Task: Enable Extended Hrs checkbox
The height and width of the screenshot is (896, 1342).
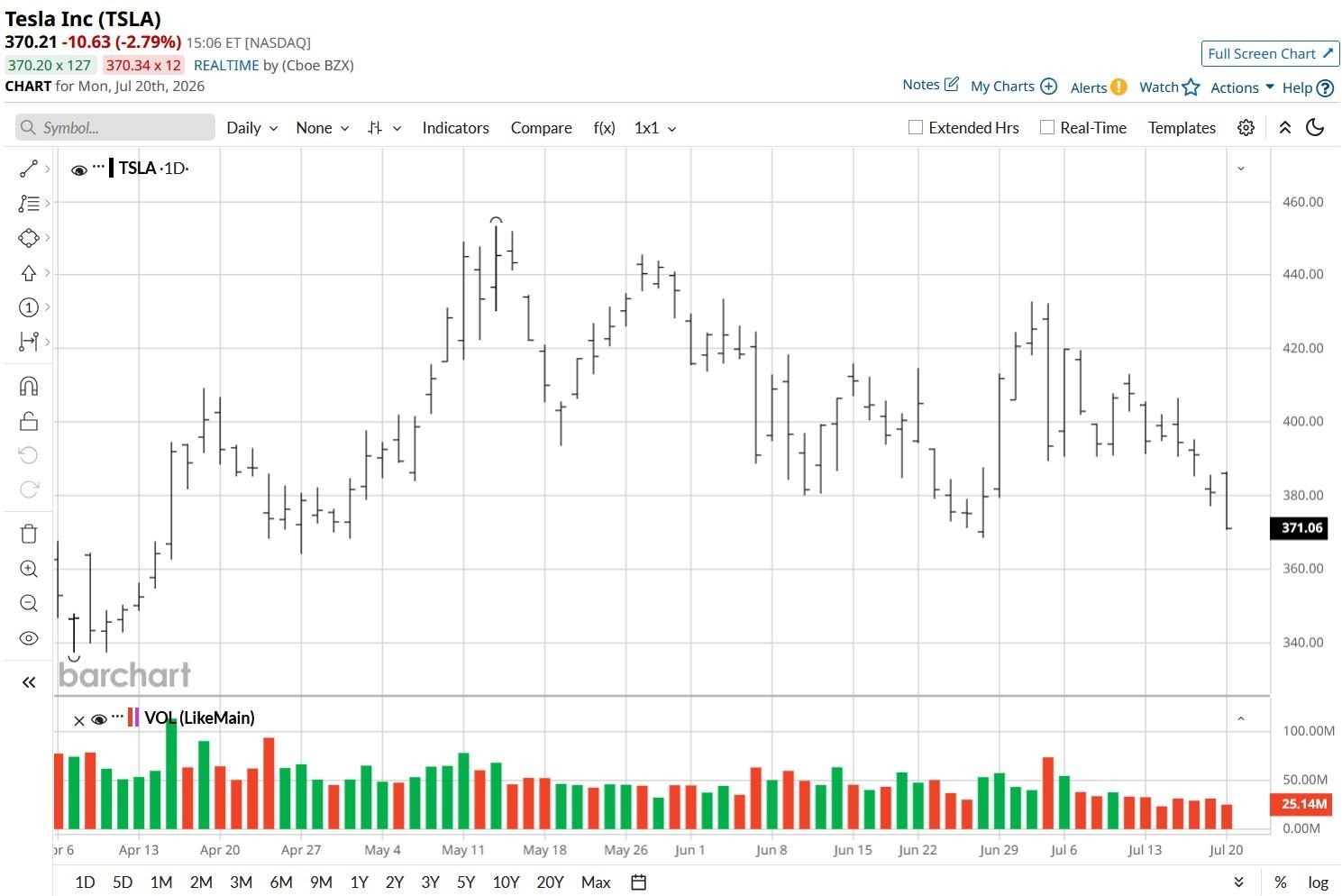Action: tap(916, 128)
